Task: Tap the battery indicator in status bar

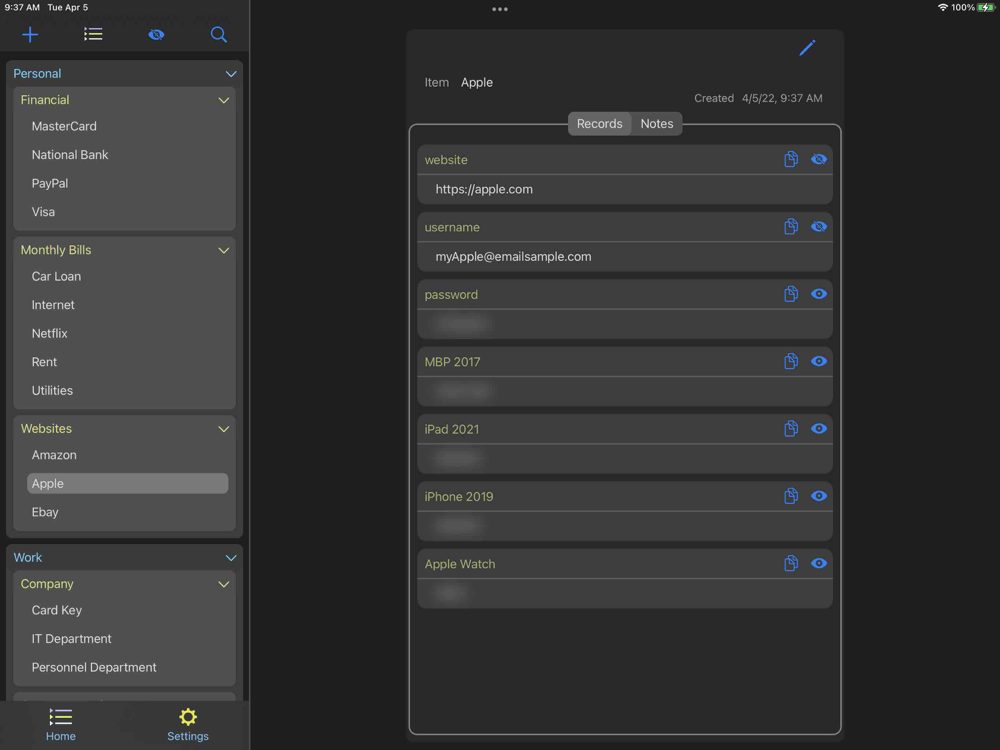Action: pos(985,8)
